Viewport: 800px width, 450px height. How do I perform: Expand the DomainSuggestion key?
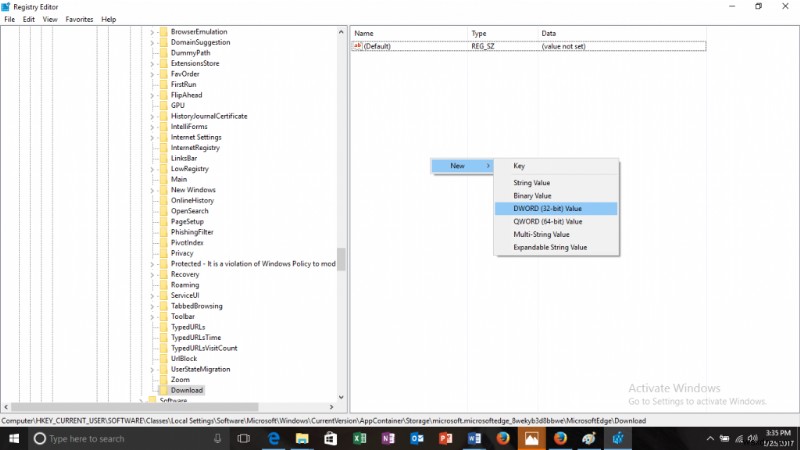[x=152, y=43]
